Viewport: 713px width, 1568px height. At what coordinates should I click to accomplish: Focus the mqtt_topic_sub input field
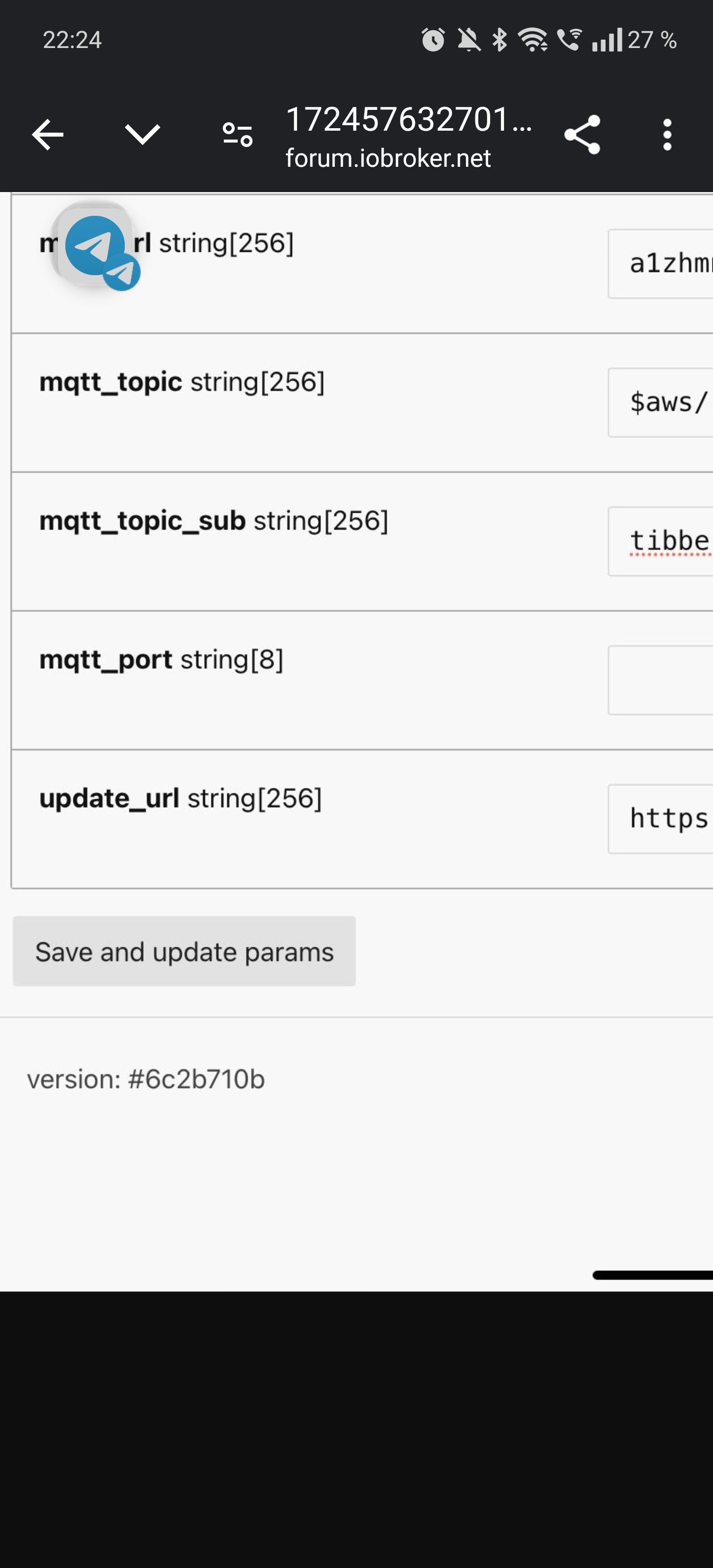pyautogui.click(x=661, y=541)
